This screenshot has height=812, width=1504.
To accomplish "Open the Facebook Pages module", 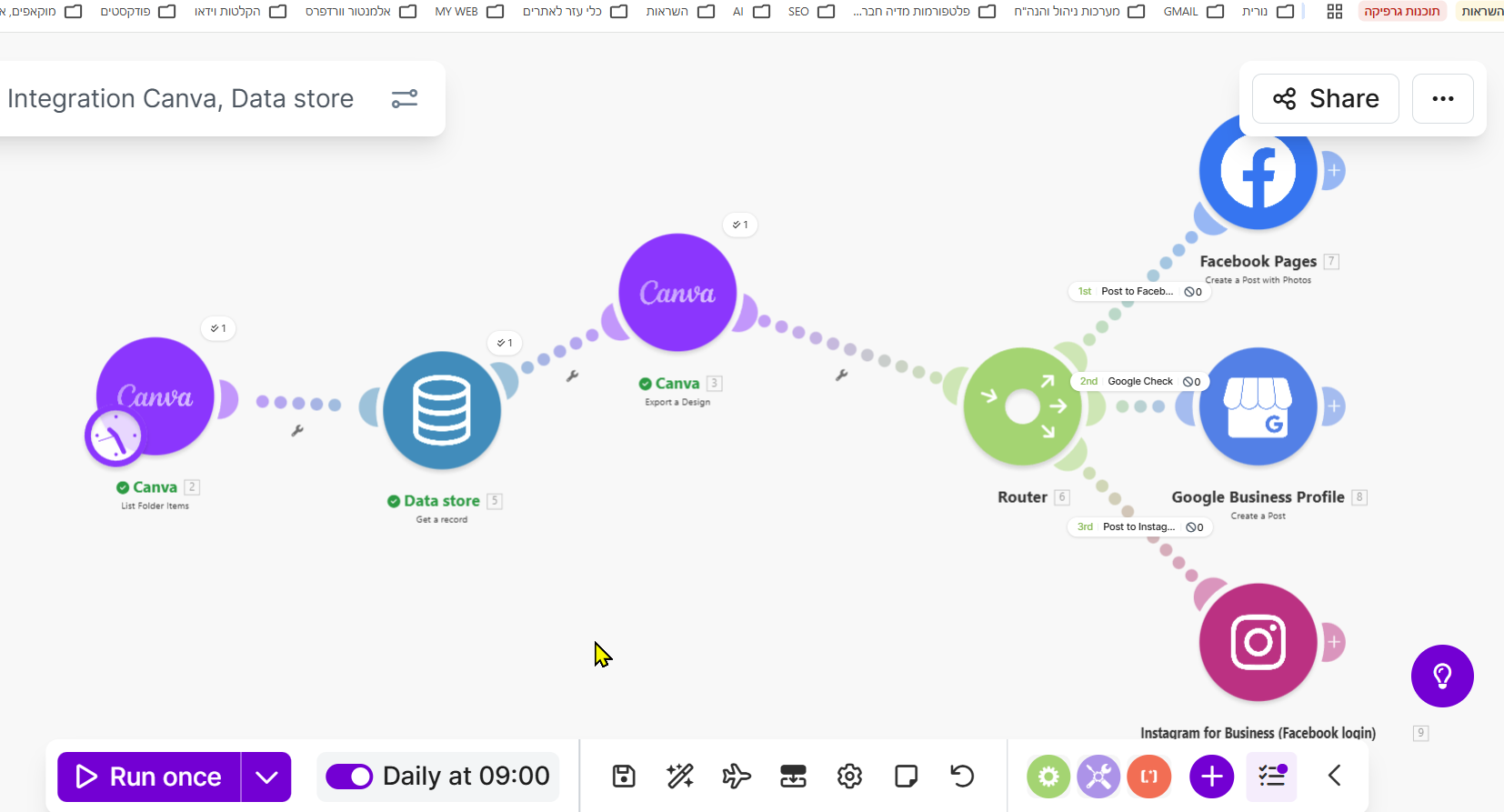I will coord(1258,171).
